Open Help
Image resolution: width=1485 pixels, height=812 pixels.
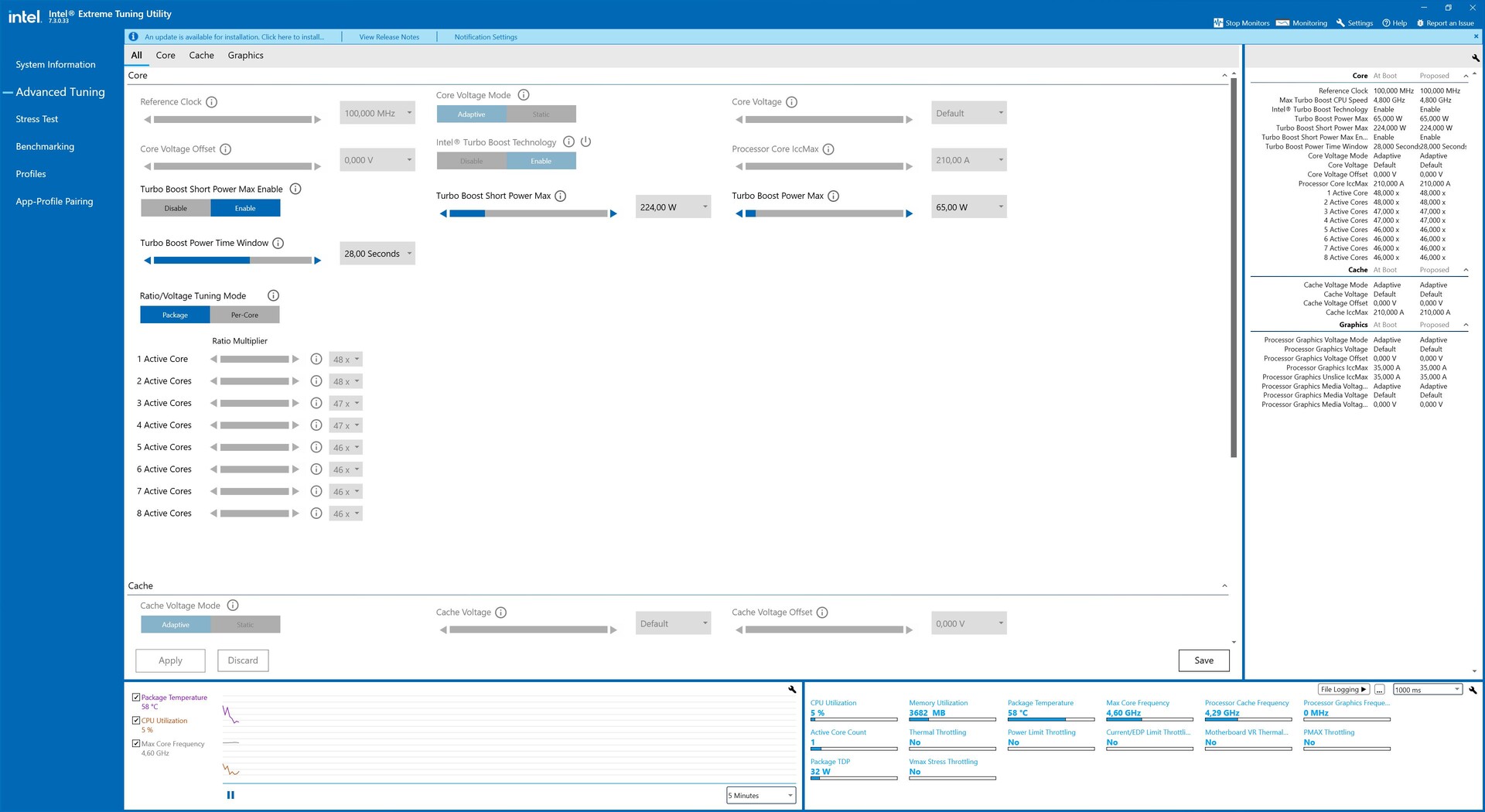1395,23
